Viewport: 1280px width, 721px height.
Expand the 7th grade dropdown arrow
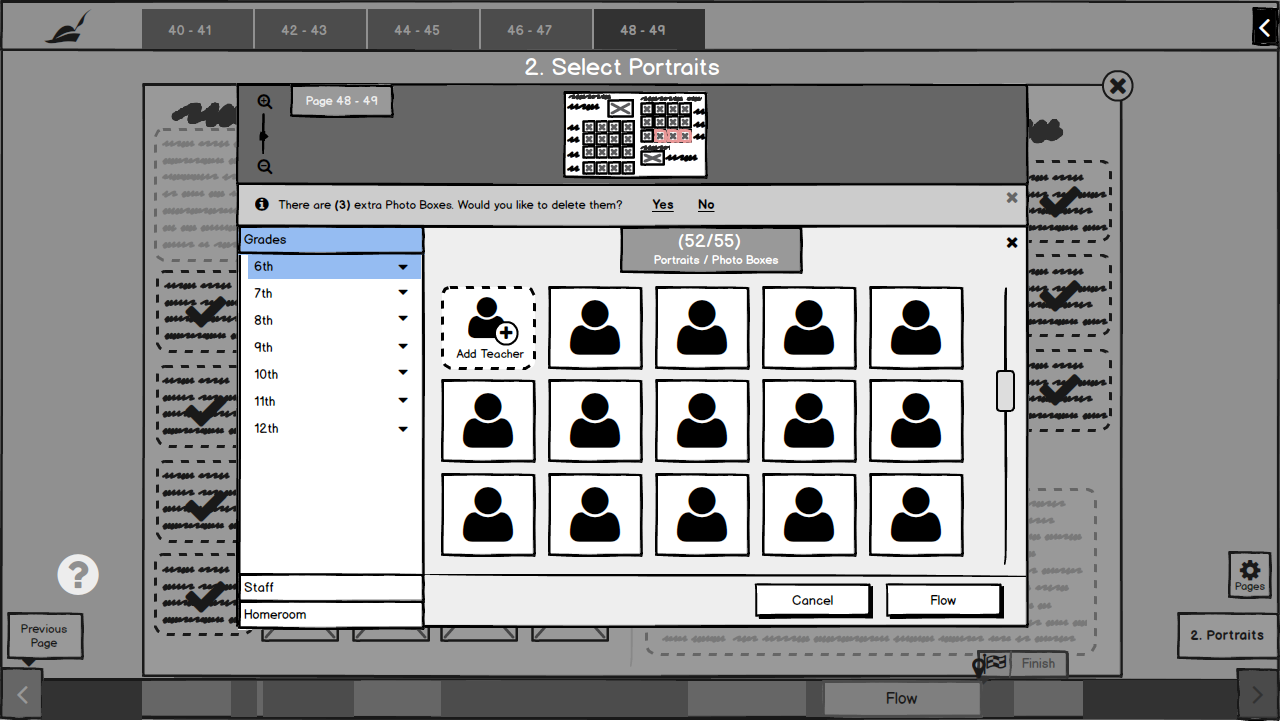tap(403, 293)
